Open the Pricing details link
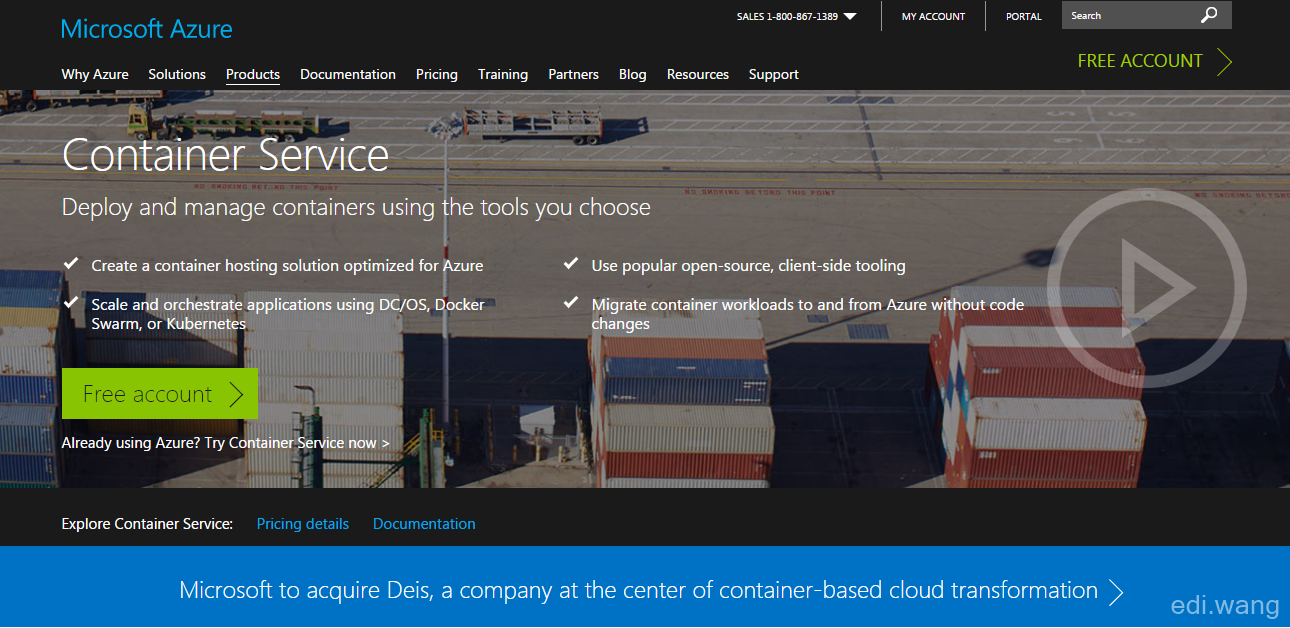 tap(303, 524)
